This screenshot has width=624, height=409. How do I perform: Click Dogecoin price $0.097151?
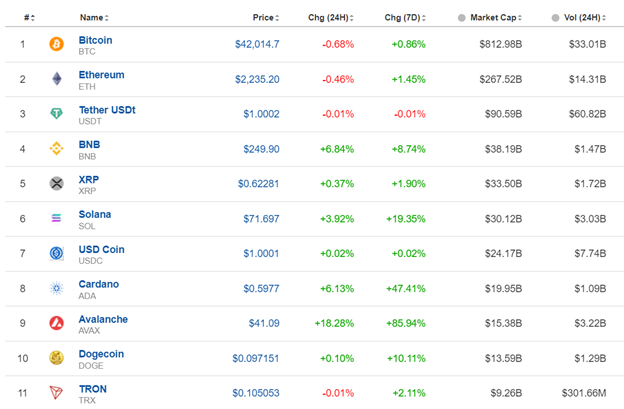pyautogui.click(x=255, y=358)
